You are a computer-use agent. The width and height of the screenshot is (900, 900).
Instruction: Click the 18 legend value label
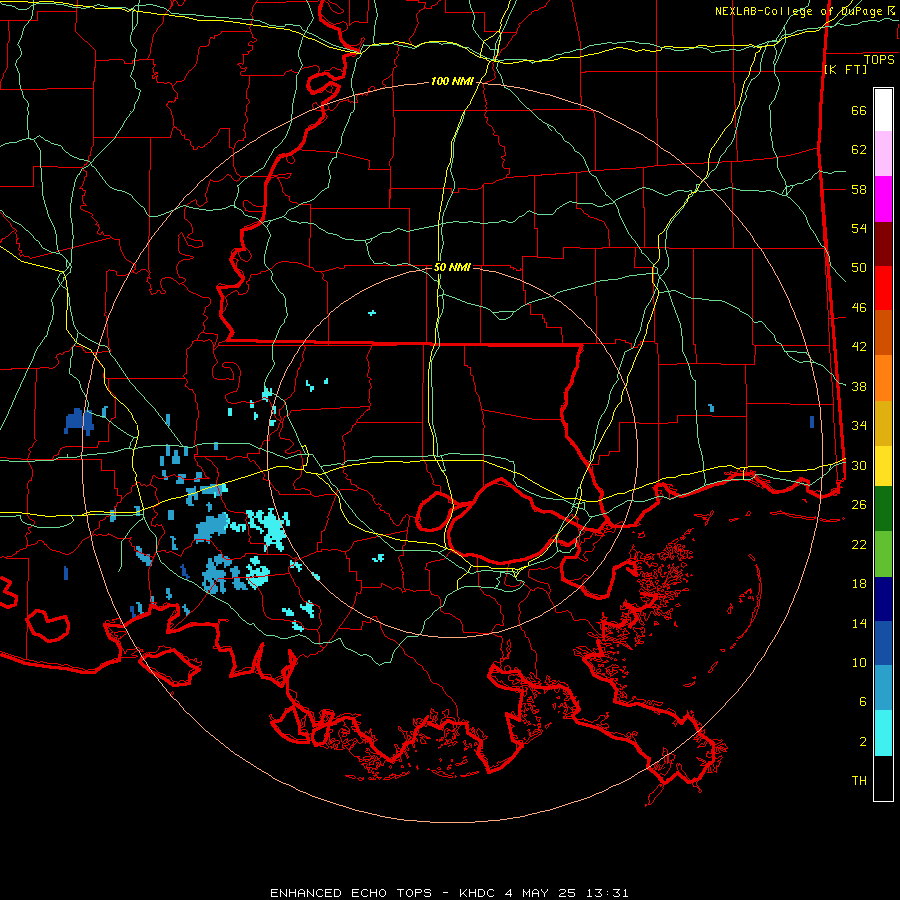859,584
